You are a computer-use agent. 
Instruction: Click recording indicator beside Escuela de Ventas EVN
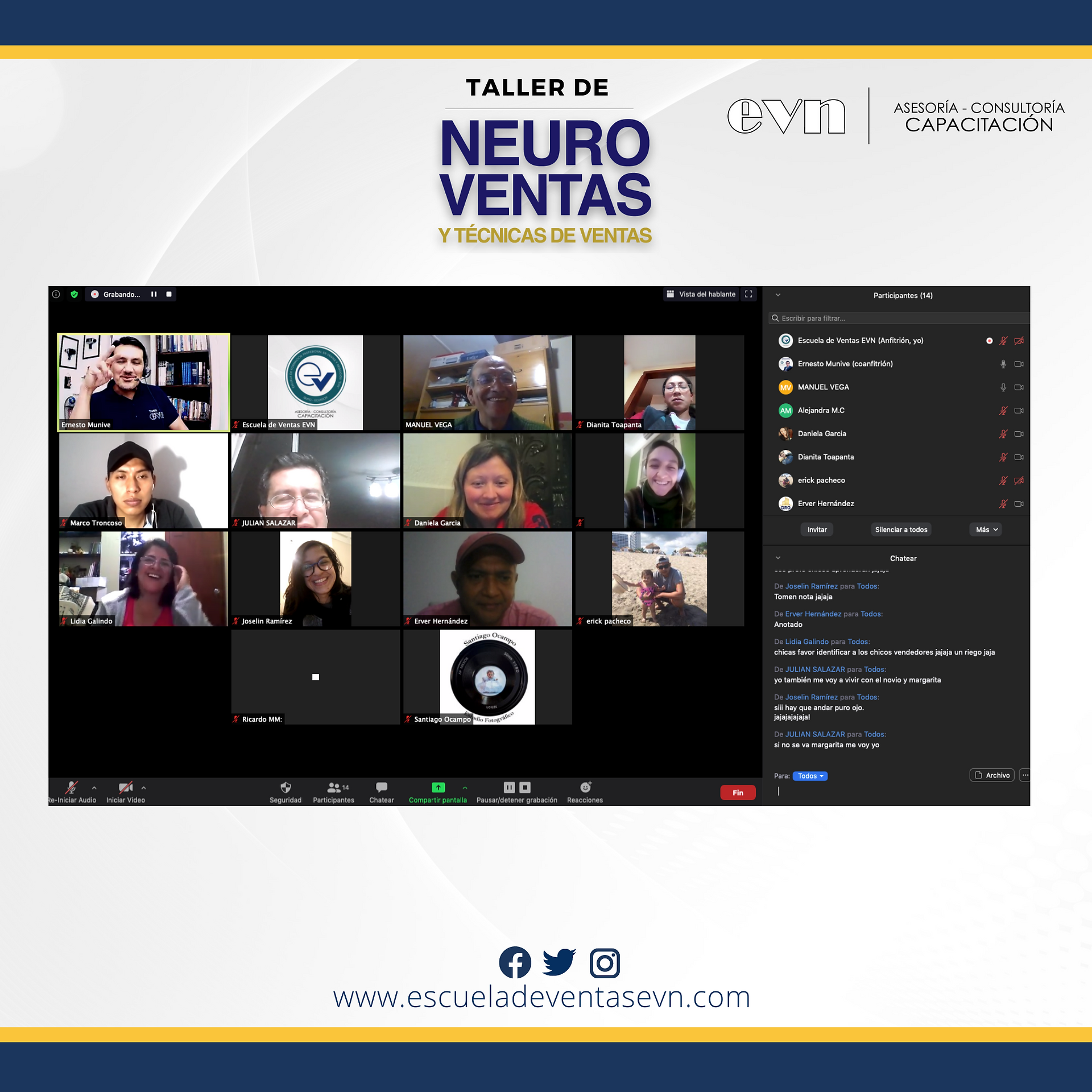(989, 341)
